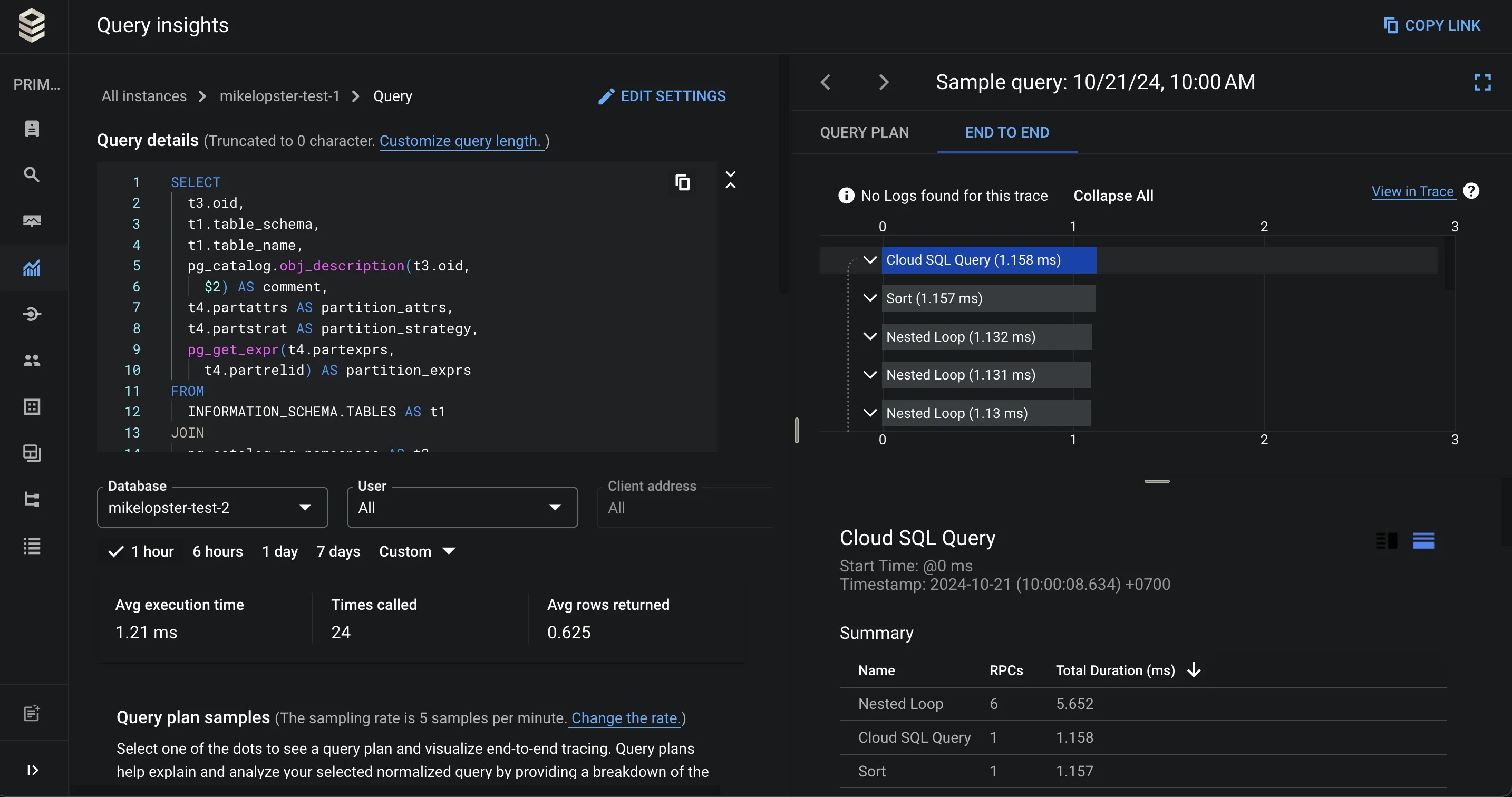Click Cloud SQL Query row in Summary
Screen dimensions: 1512x797
[1142, 738]
